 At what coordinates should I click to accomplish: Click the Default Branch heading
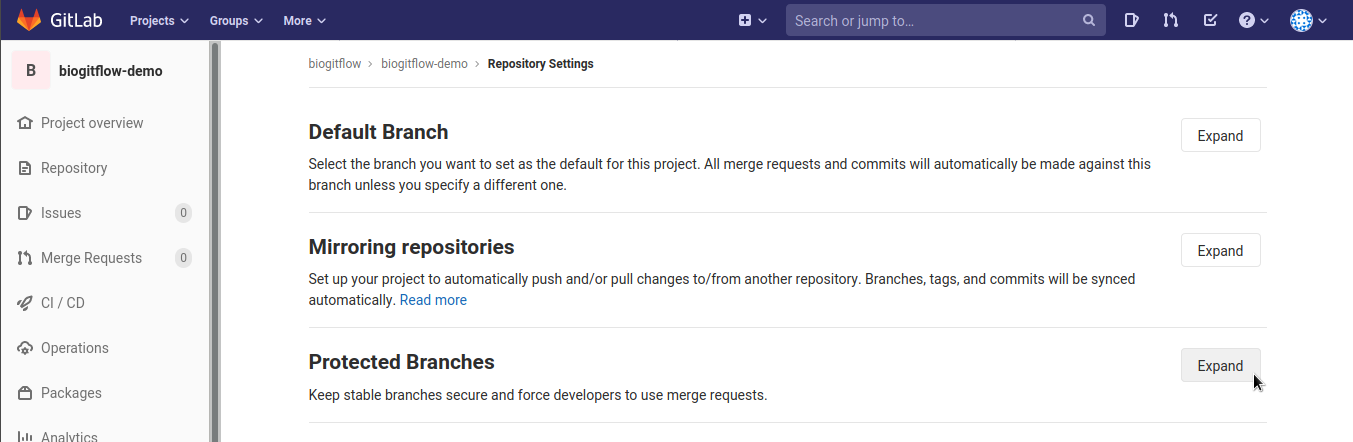(x=378, y=132)
